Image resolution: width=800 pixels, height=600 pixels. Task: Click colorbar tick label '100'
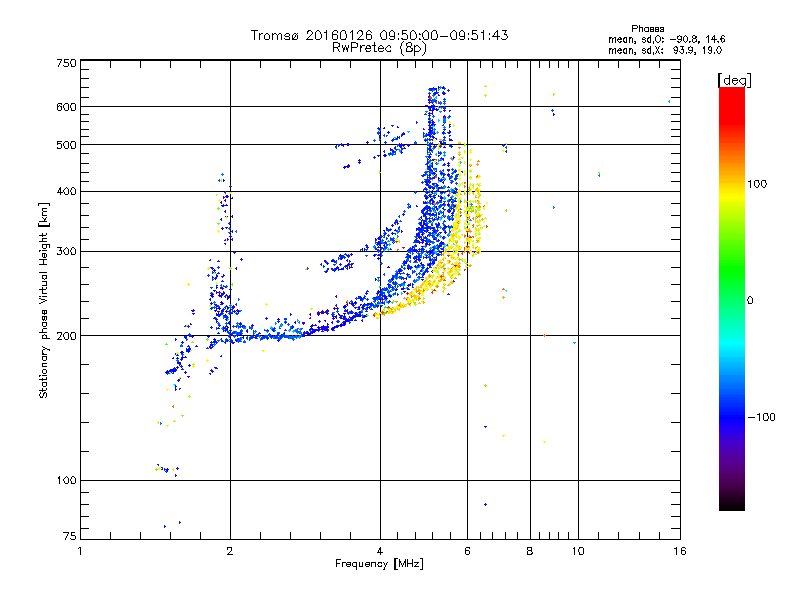point(757,184)
